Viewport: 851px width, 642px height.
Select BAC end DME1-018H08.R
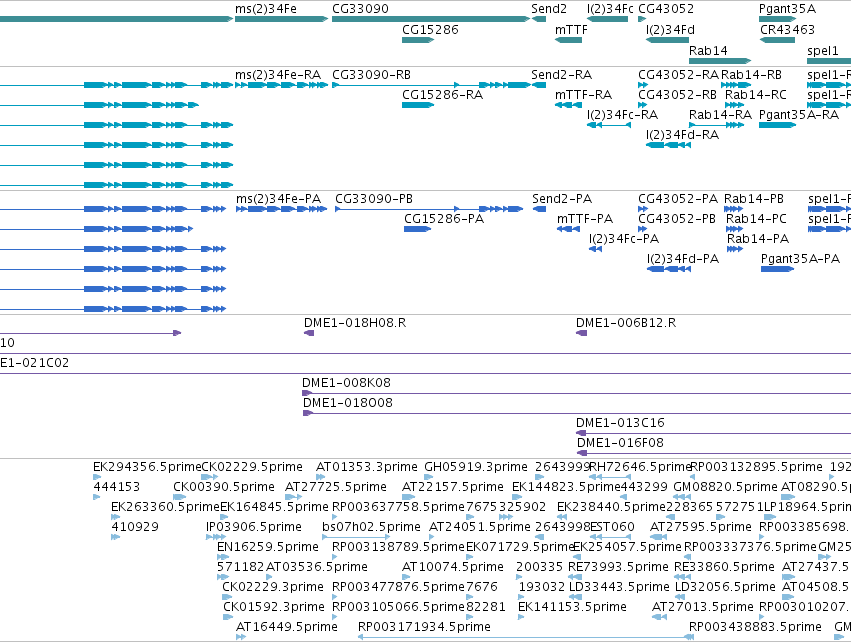(355, 323)
